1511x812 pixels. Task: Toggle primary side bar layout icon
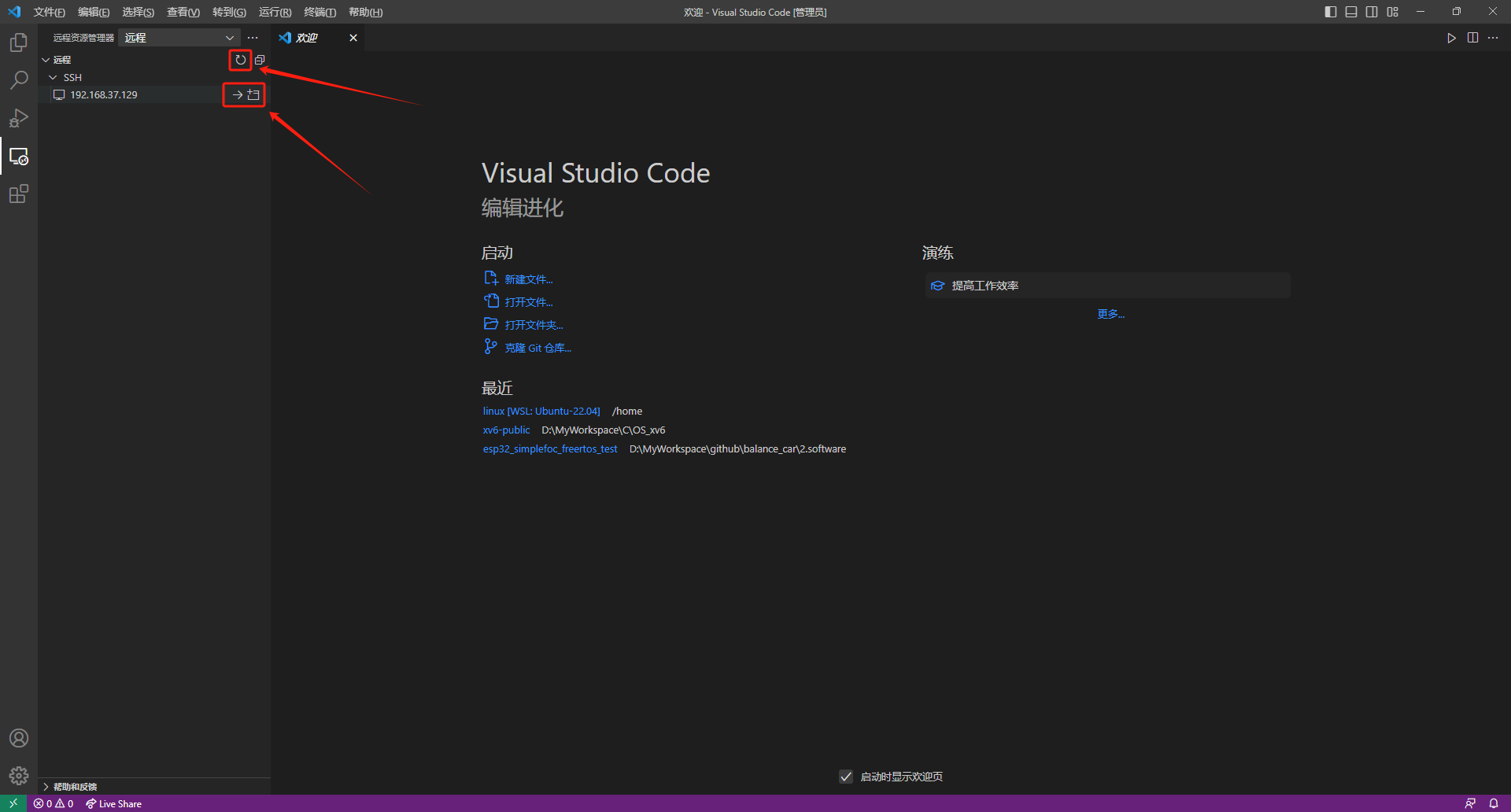tap(1331, 12)
